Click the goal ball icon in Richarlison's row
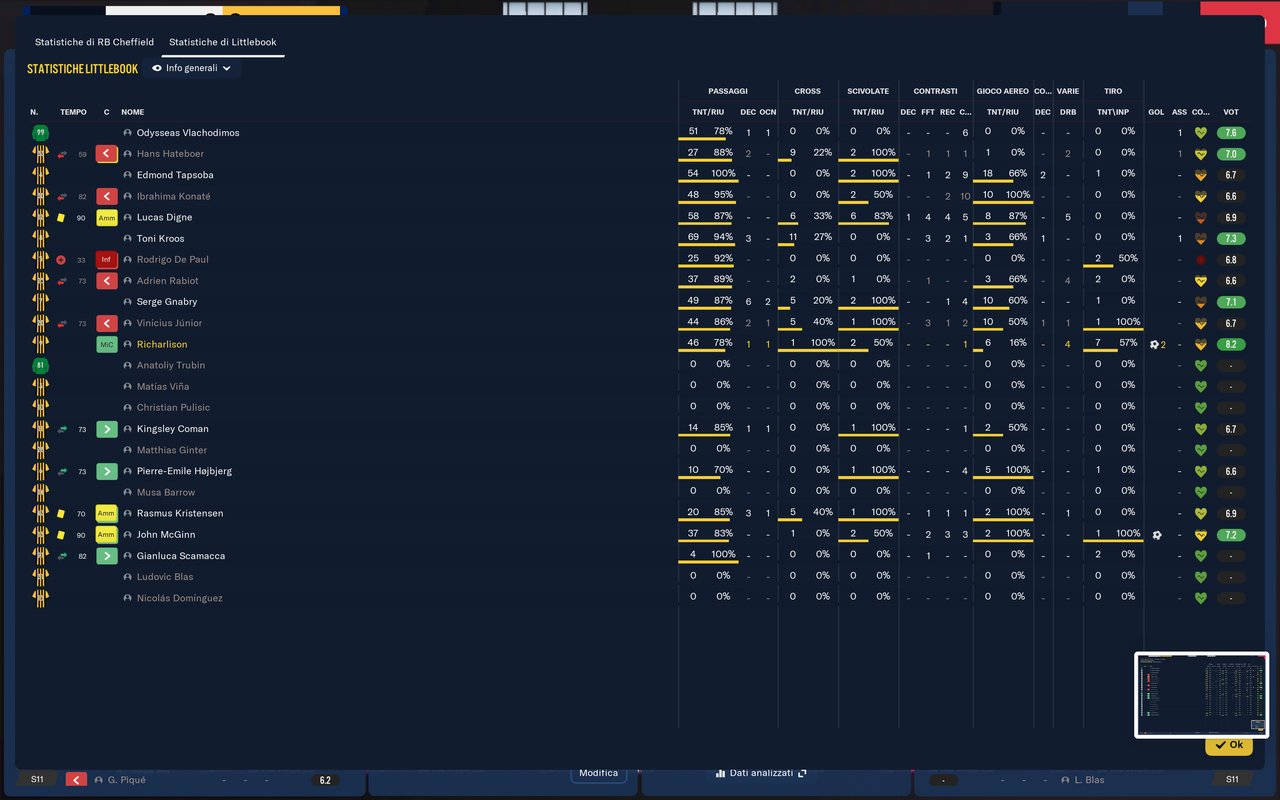 [x=1154, y=344]
